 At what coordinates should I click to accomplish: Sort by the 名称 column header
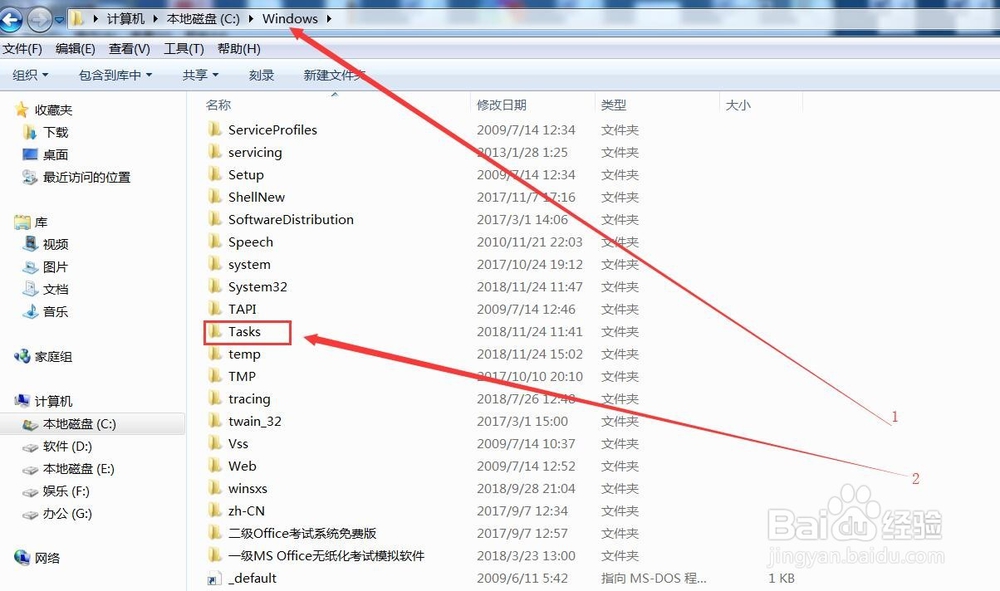pos(218,105)
